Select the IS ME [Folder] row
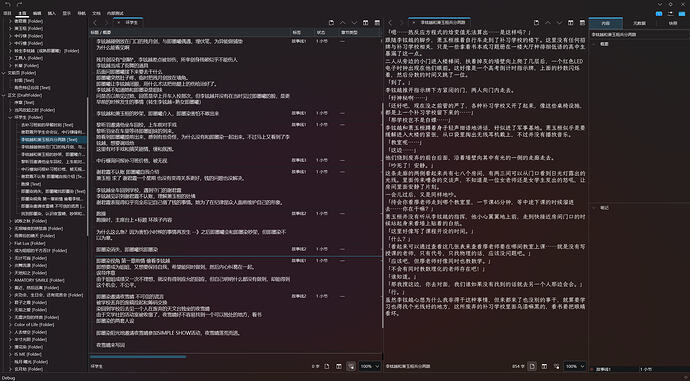This screenshot has height=381, width=690. click(x=28, y=354)
